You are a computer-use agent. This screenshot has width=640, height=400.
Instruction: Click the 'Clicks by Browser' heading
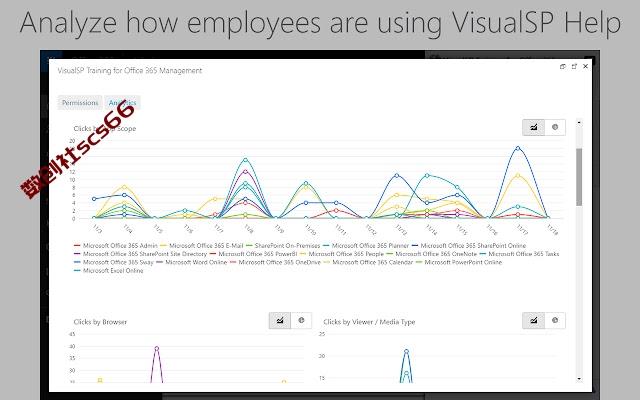pyautogui.click(x=100, y=322)
